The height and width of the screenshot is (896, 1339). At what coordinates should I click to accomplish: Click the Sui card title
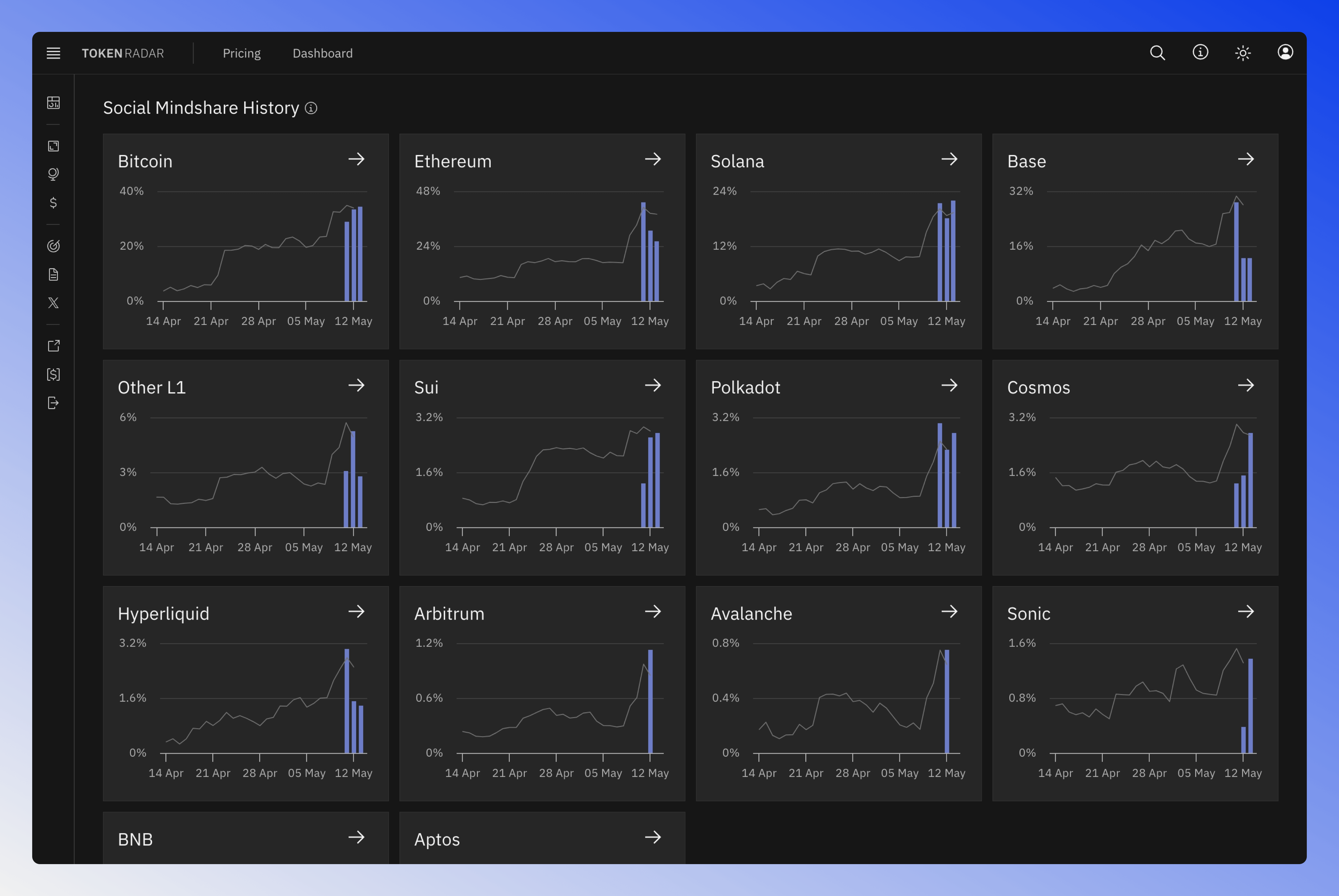tap(426, 388)
